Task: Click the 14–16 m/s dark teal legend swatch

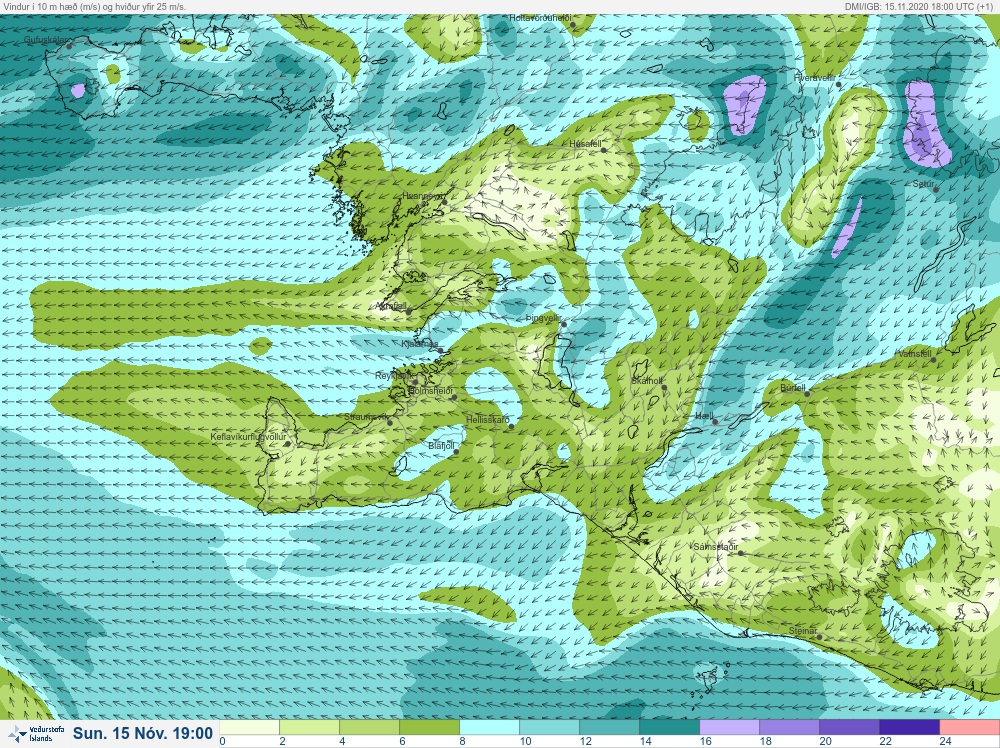Action: 669,728
